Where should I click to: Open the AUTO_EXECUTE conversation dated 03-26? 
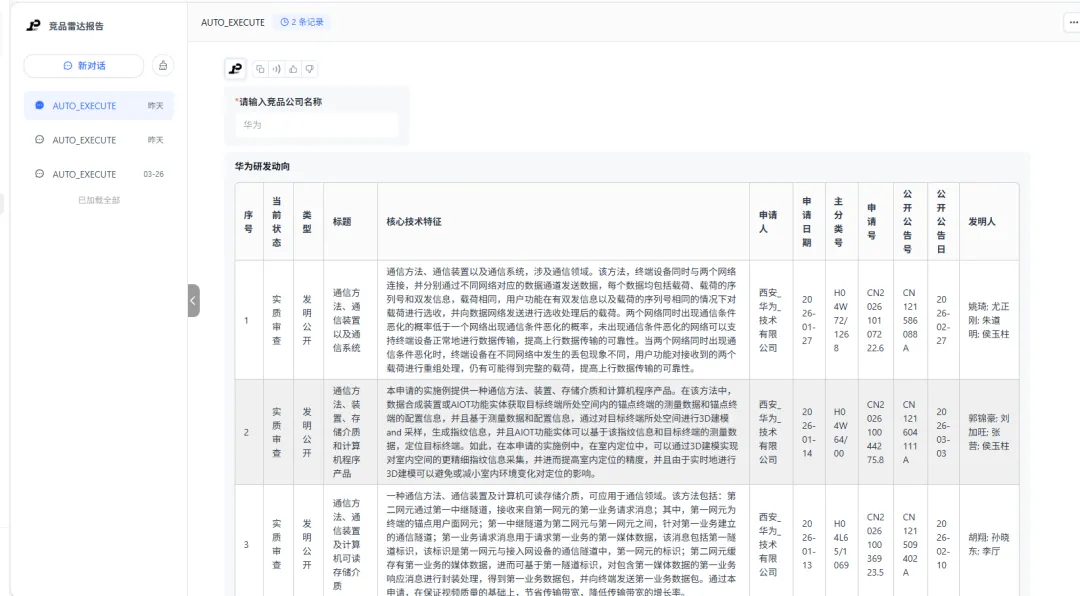pos(99,174)
